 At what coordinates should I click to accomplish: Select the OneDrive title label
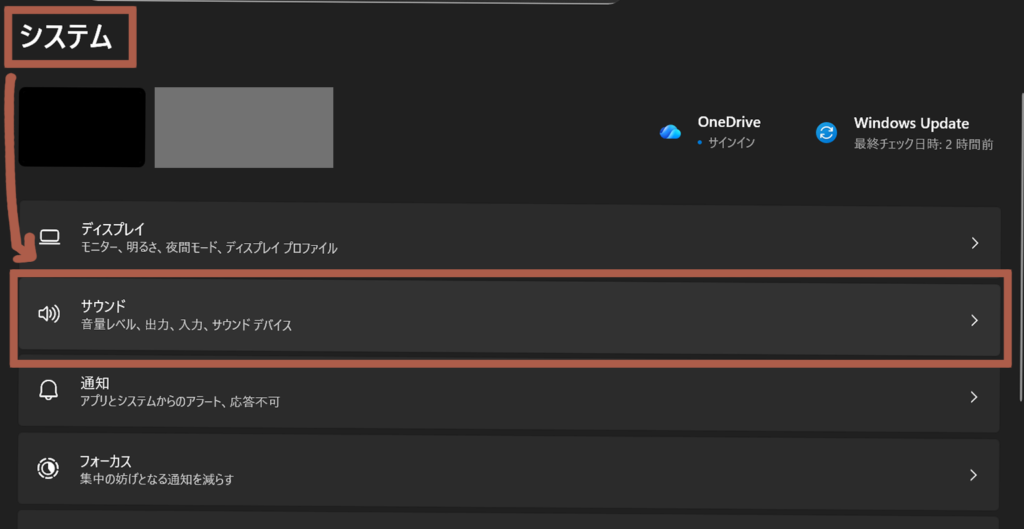pos(729,122)
